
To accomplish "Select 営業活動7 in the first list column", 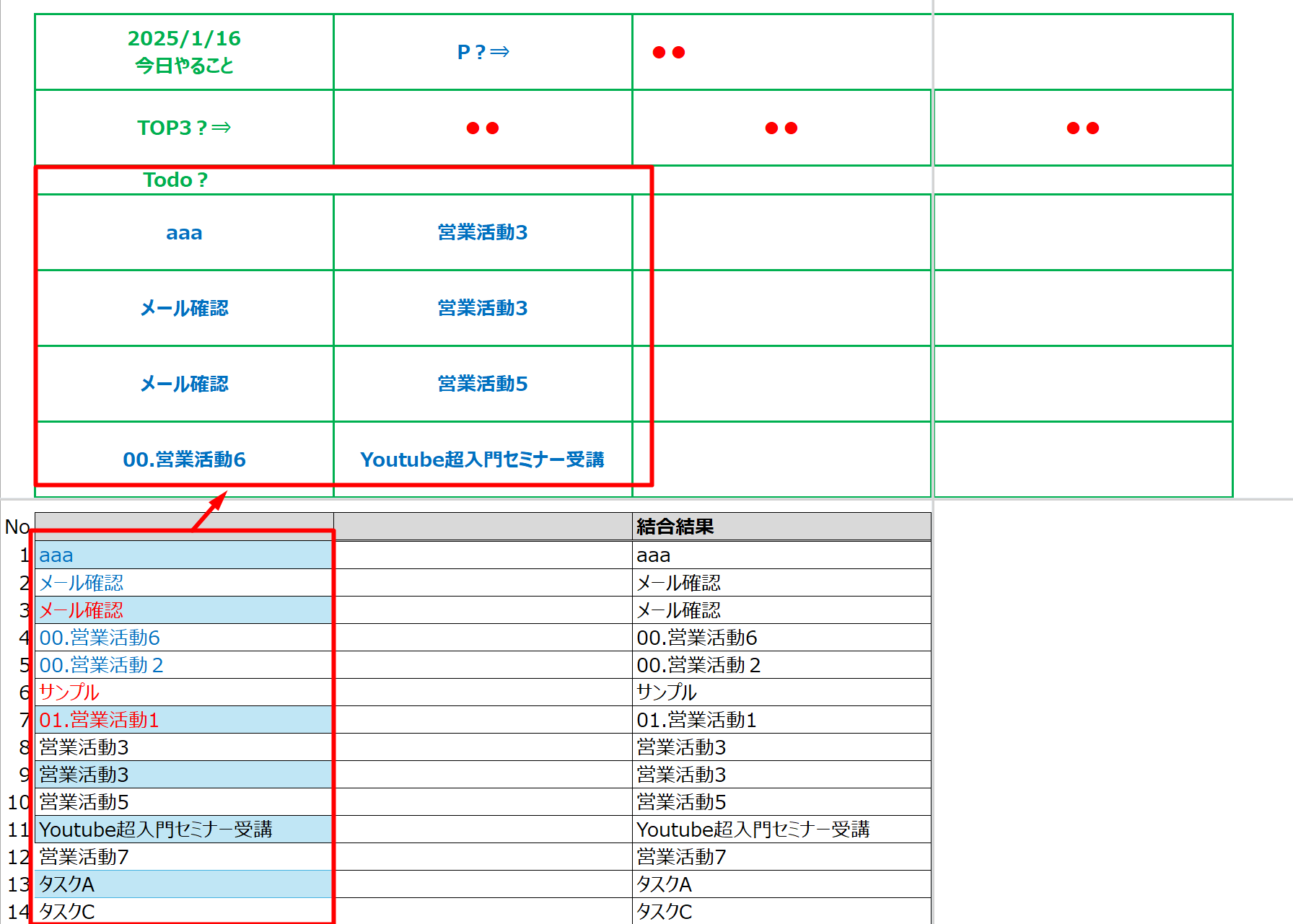I will click(84, 857).
